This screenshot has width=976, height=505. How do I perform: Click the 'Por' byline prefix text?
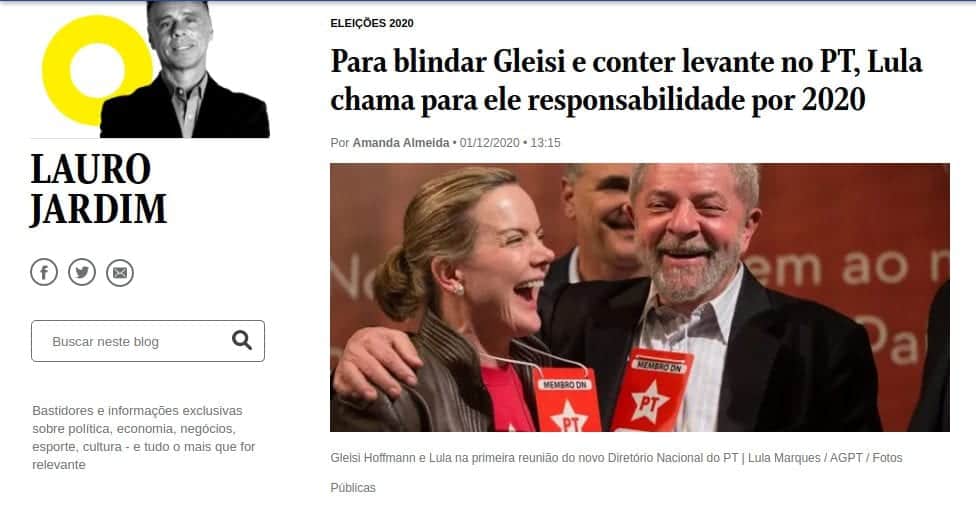[x=340, y=143]
